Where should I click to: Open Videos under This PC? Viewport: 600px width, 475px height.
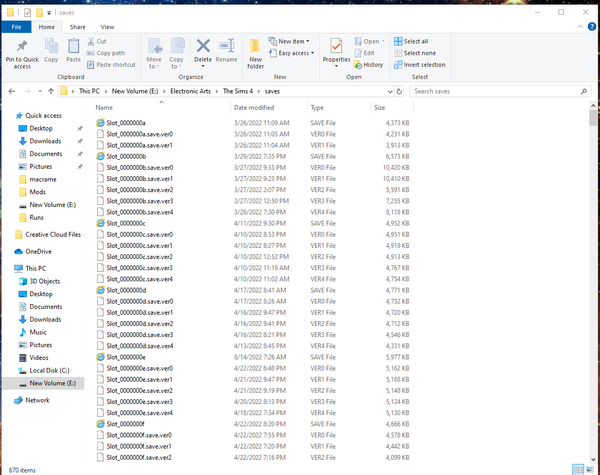click(x=39, y=357)
